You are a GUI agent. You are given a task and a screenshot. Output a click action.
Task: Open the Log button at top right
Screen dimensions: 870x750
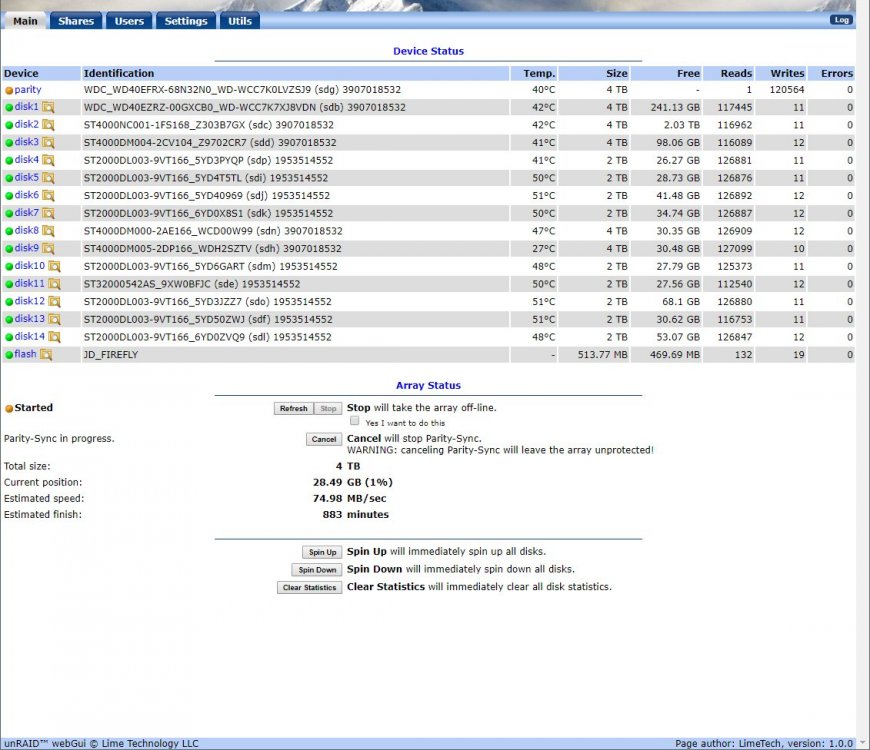(841, 20)
